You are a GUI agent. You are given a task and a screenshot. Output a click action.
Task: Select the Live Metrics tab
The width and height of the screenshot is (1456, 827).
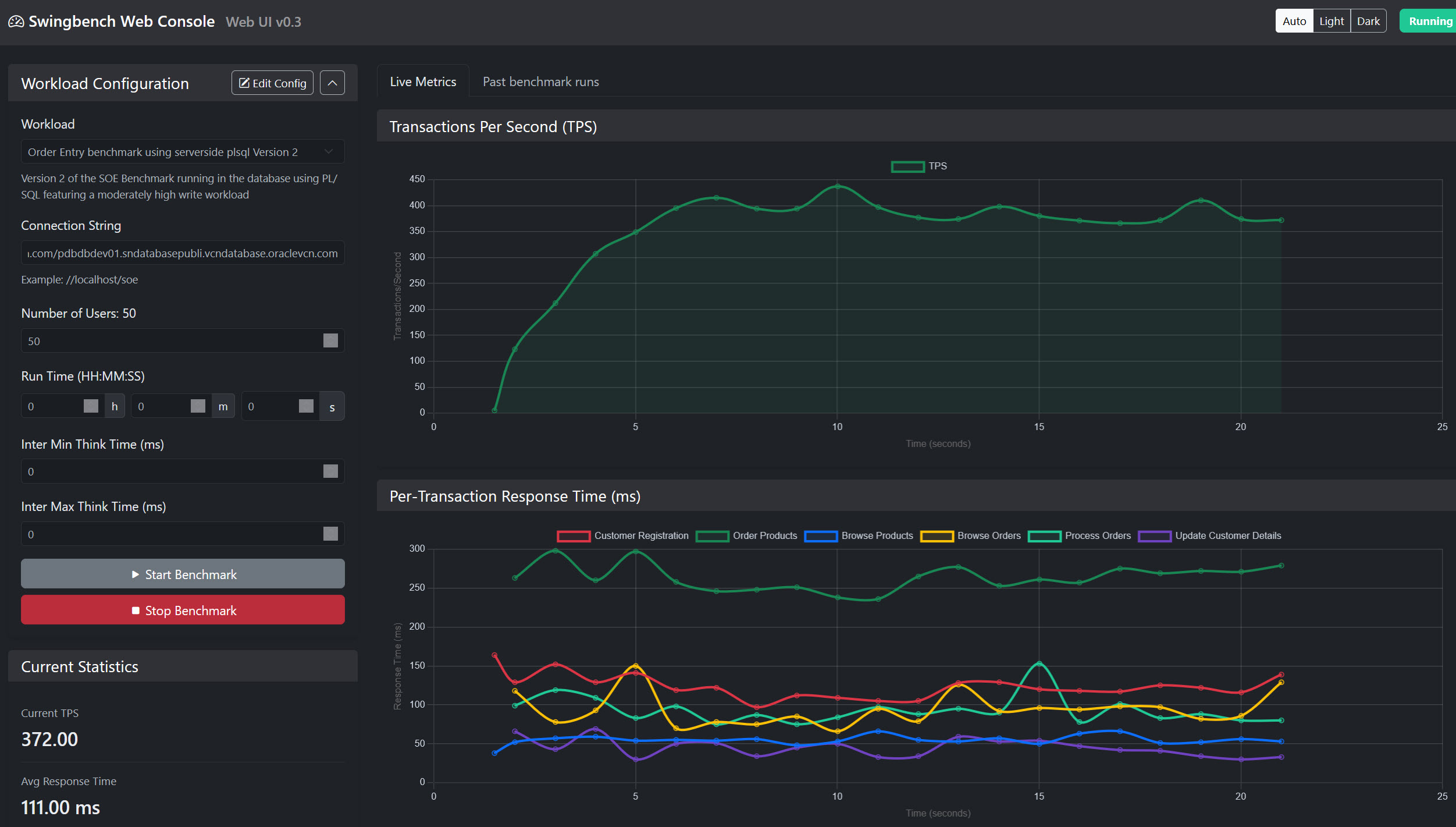pos(422,81)
